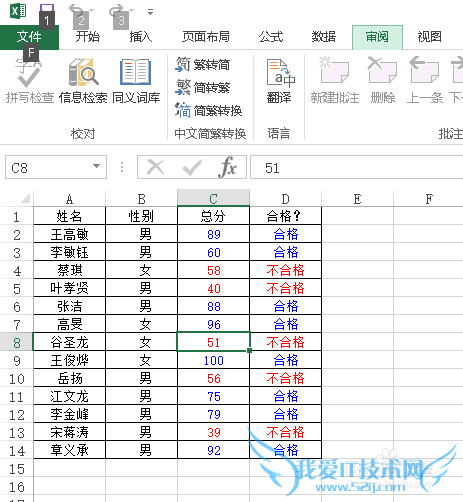Viewport: 463px width, 502px height.
Task: Click the Redo arrow icon
Action: click(117, 11)
